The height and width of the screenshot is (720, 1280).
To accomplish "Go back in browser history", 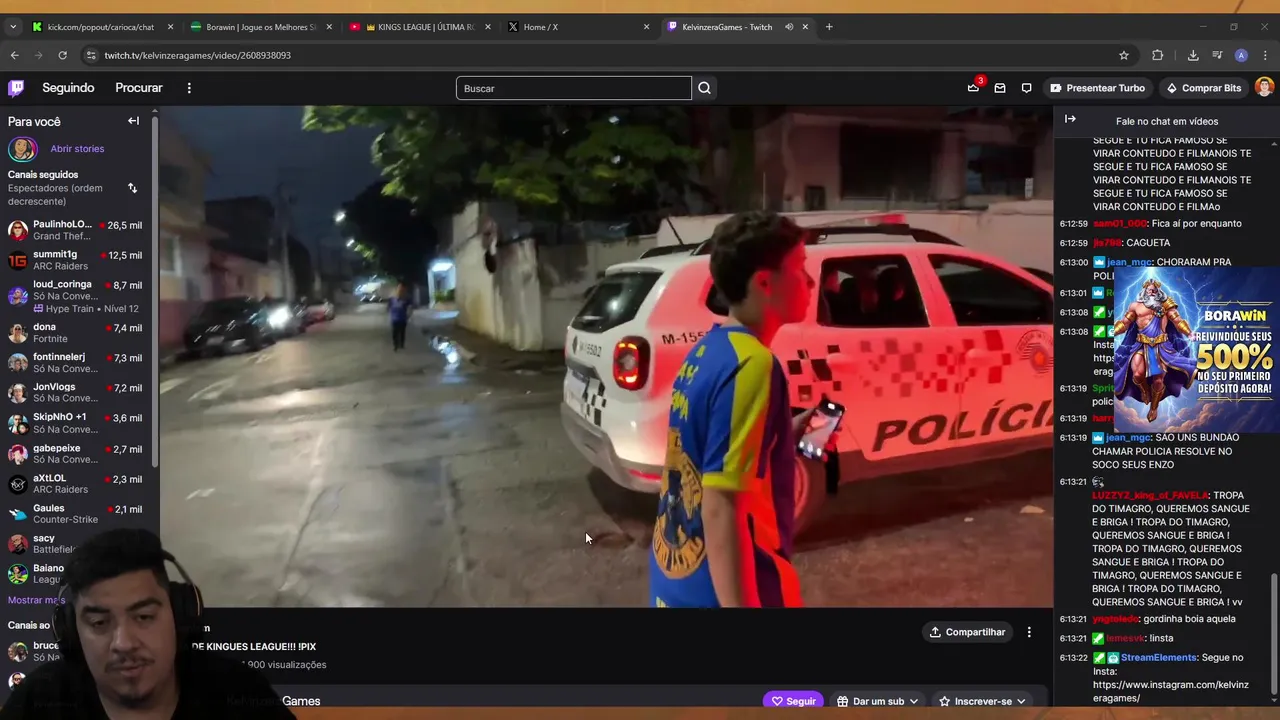I will 14,55.
